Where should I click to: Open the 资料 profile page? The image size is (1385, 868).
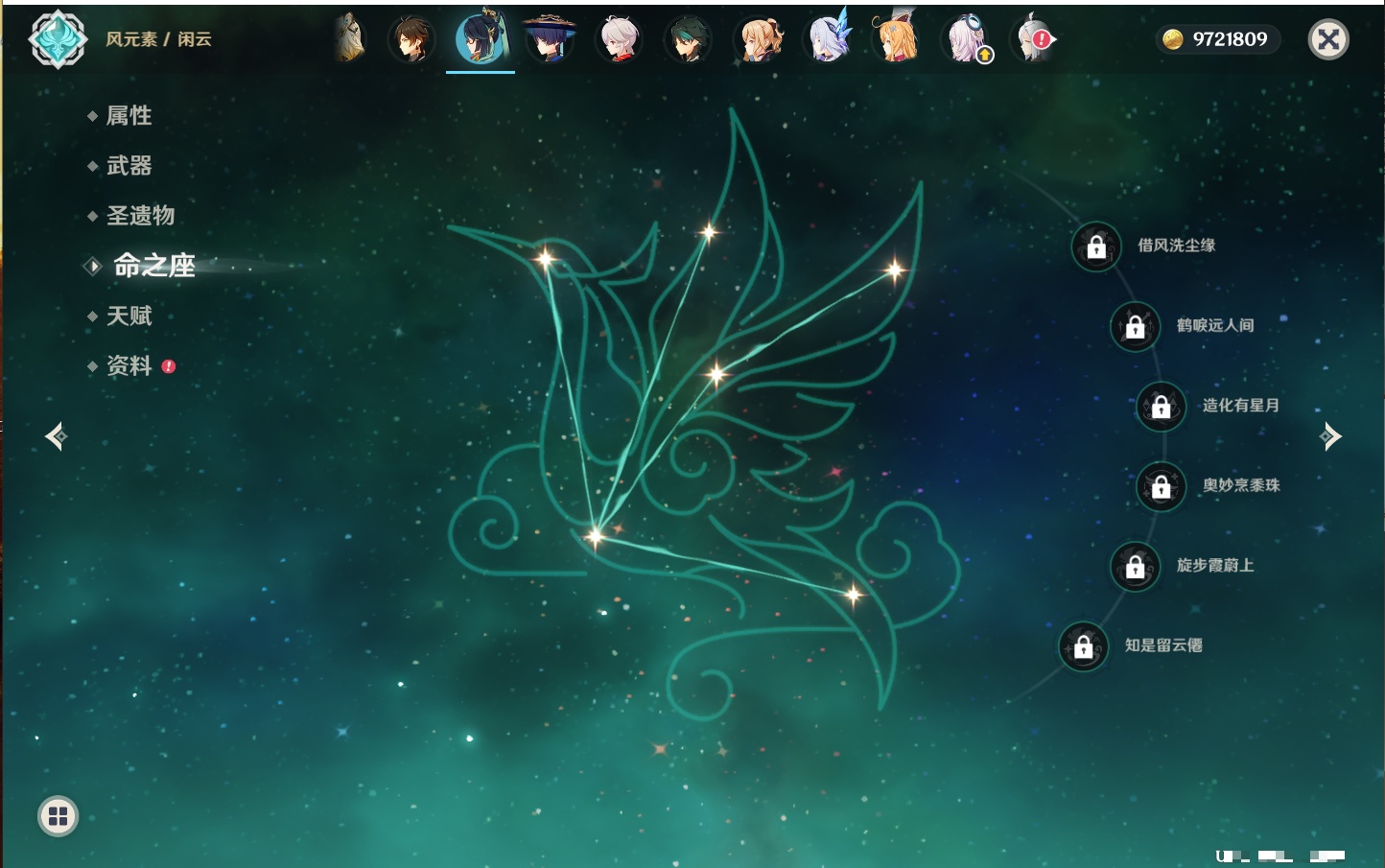click(x=129, y=365)
